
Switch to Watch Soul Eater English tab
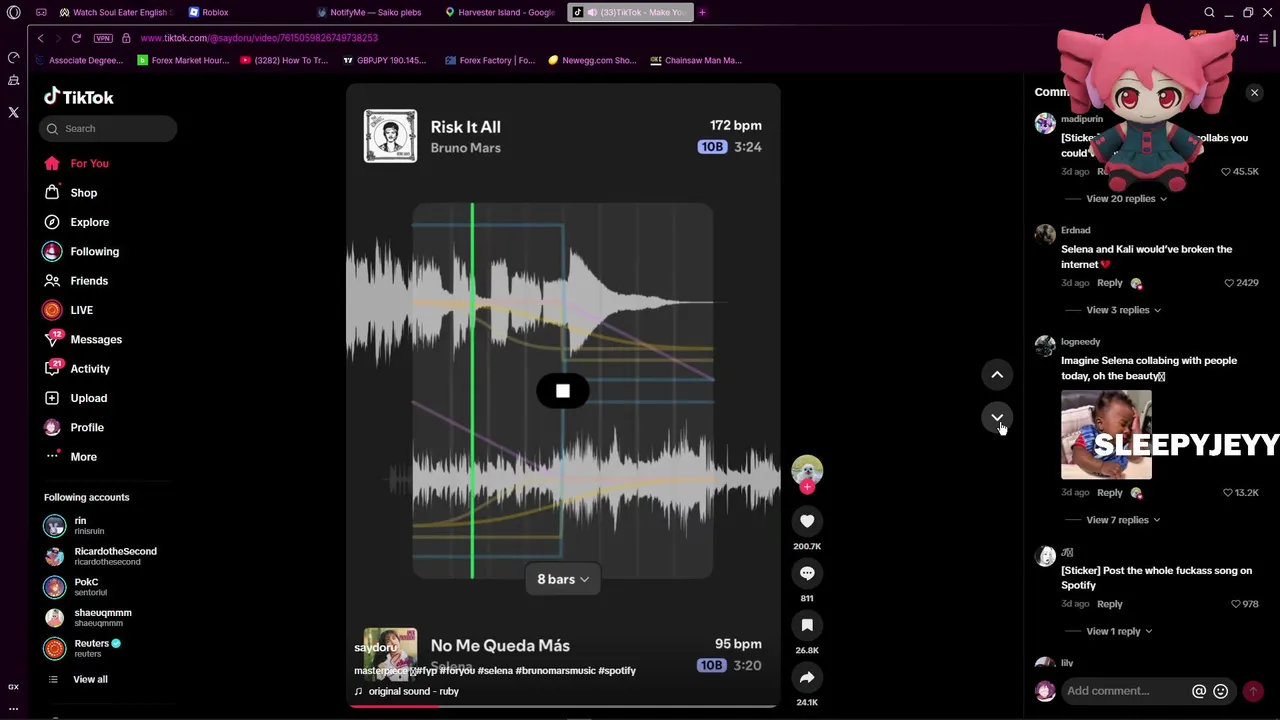(115, 12)
